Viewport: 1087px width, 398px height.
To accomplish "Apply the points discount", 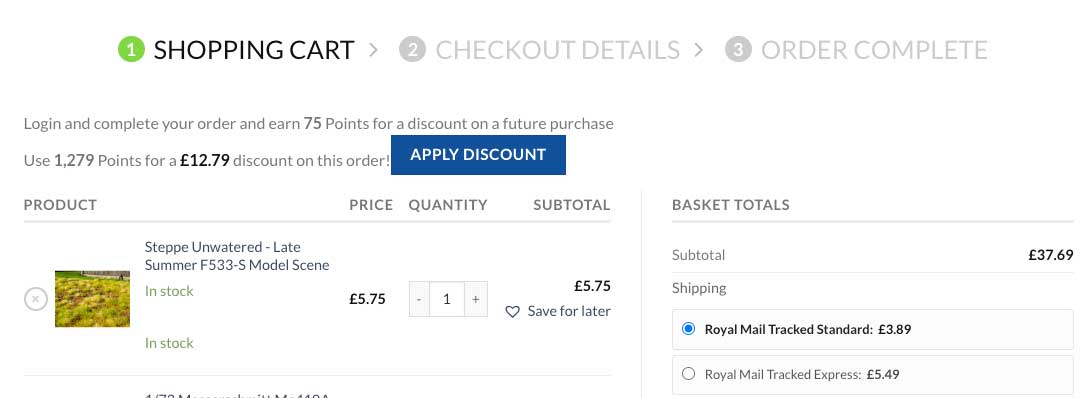I will (x=478, y=155).
